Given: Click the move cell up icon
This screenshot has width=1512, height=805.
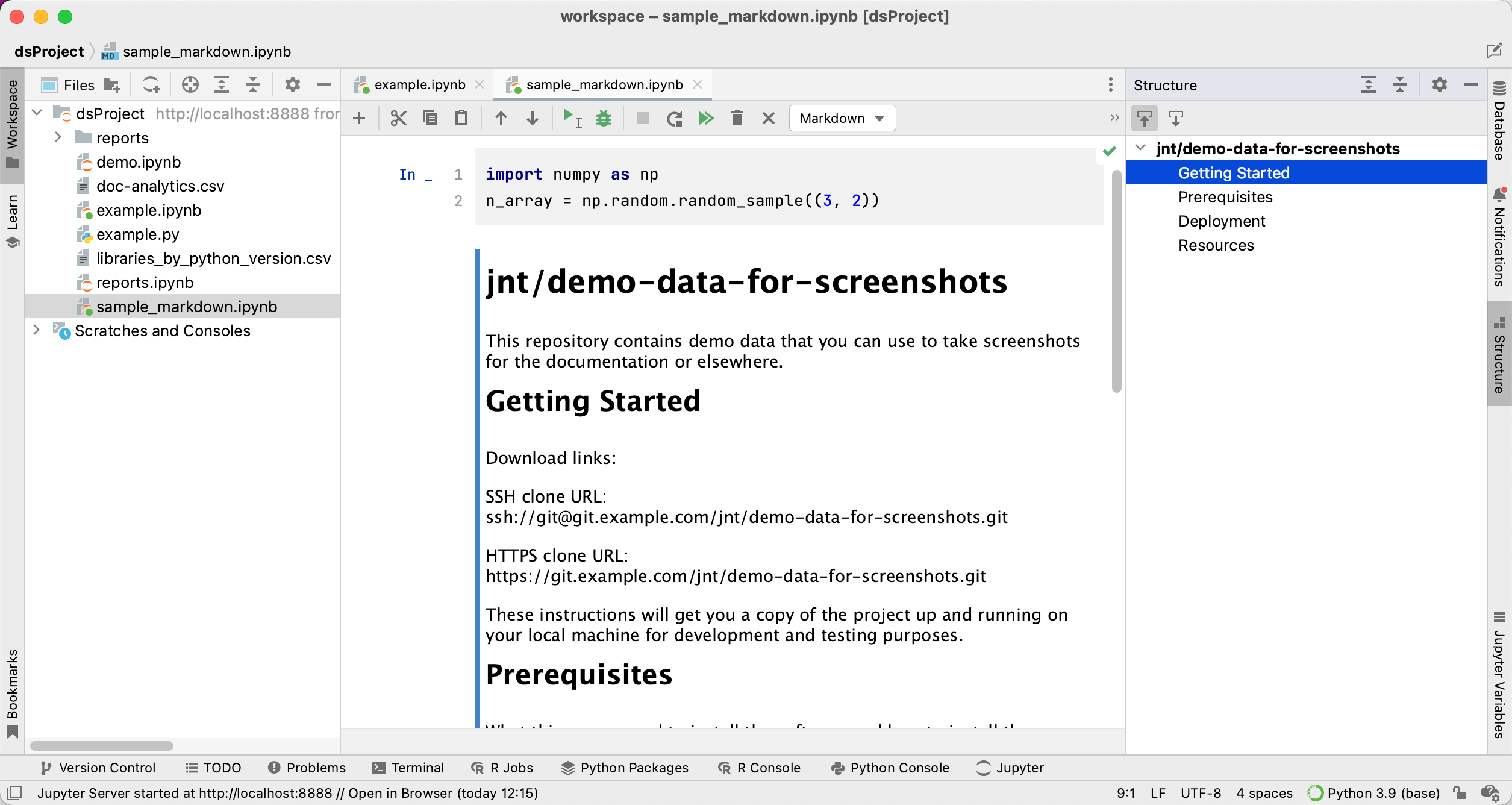Looking at the screenshot, I should pos(502,118).
